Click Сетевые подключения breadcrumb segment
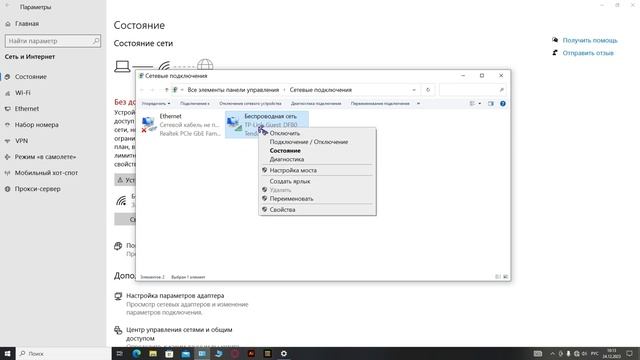The width and height of the screenshot is (640, 360). click(x=320, y=90)
